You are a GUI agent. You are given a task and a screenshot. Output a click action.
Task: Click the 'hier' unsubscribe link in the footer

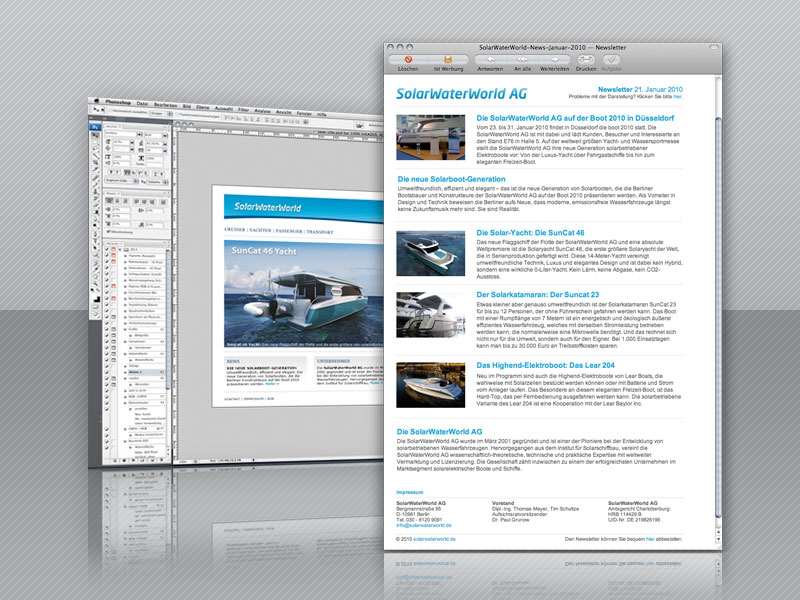[x=650, y=539]
